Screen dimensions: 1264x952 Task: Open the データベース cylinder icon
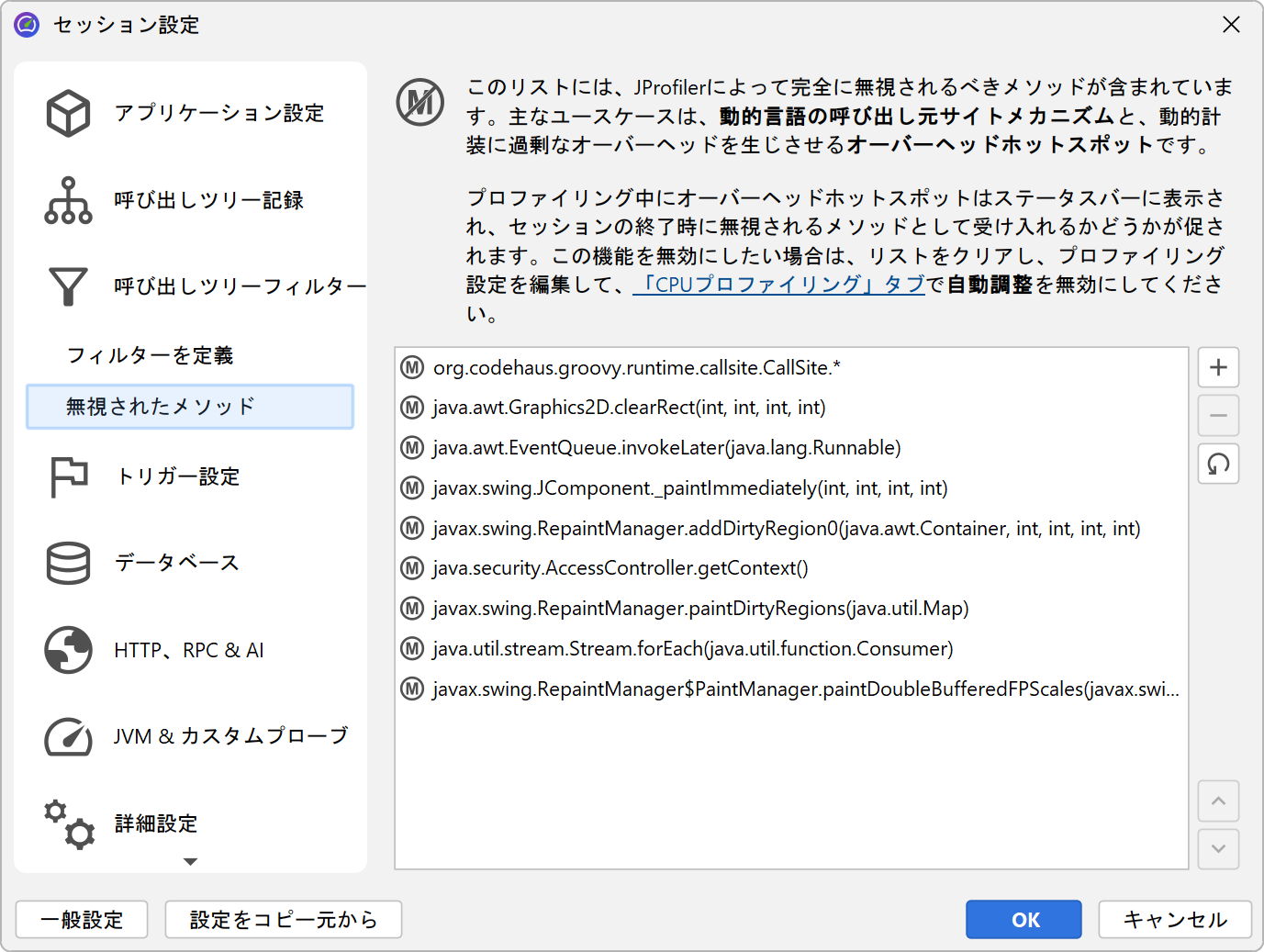(x=68, y=563)
